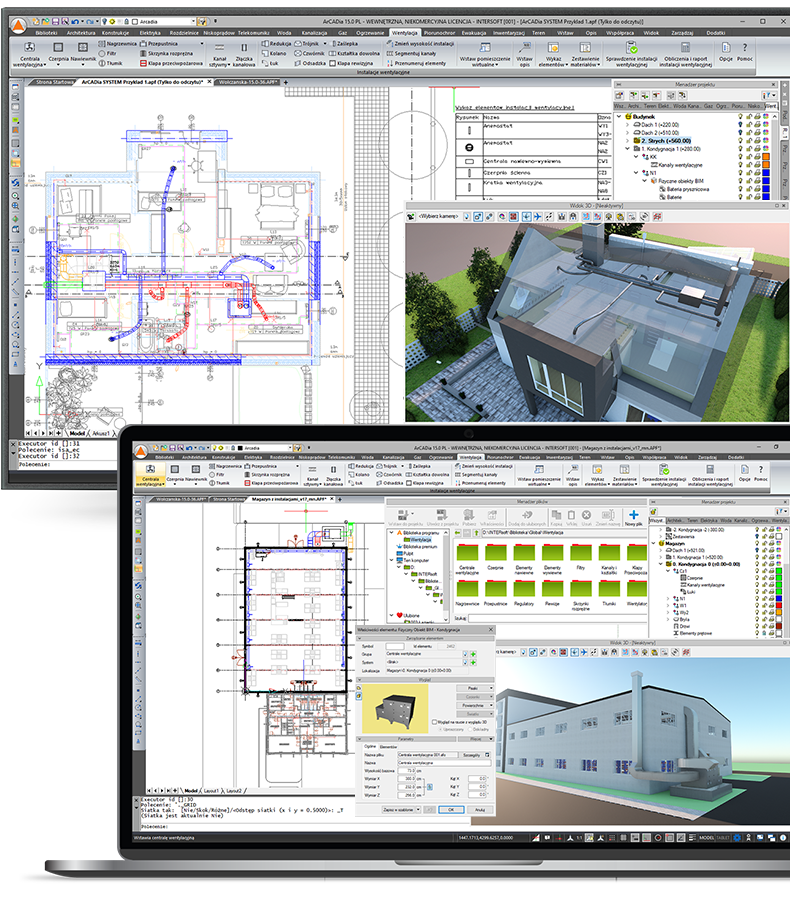Expand 2. Strych node in the monitor tree

627,141
